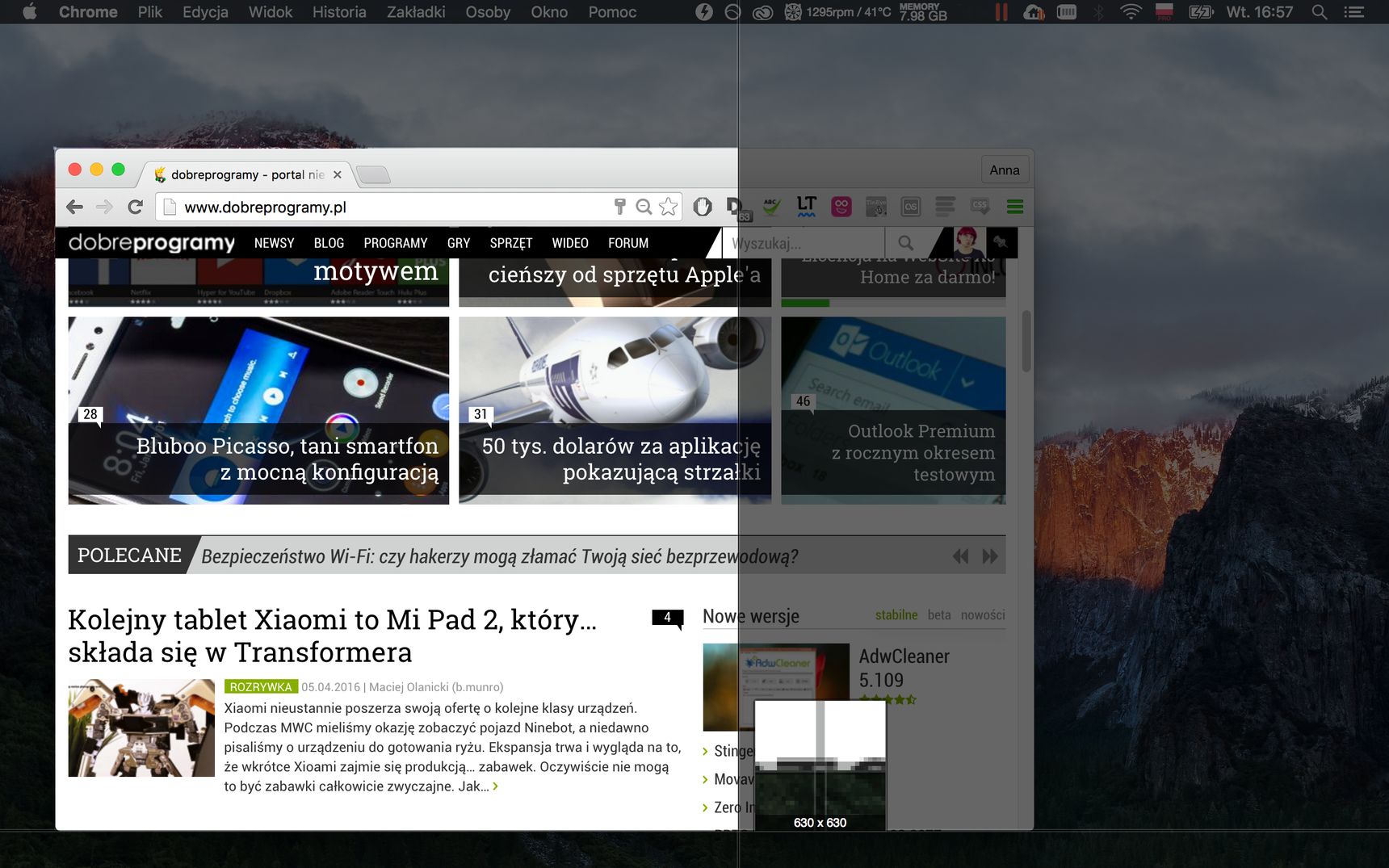Viewport: 1389px width, 868px height.
Task: Click the pin icon in site header
Action: pos(1001,242)
